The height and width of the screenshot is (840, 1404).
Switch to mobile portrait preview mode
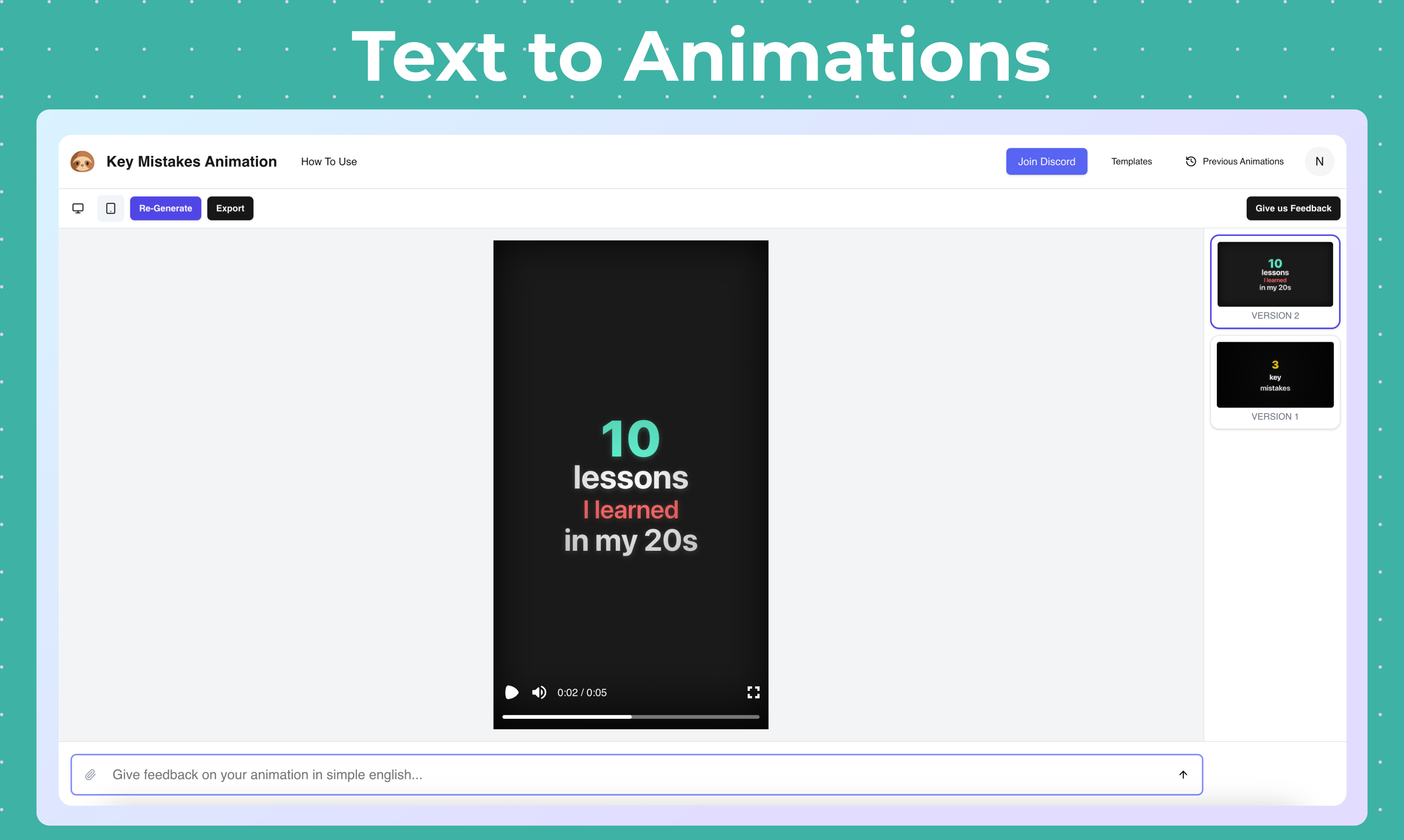[x=111, y=208]
